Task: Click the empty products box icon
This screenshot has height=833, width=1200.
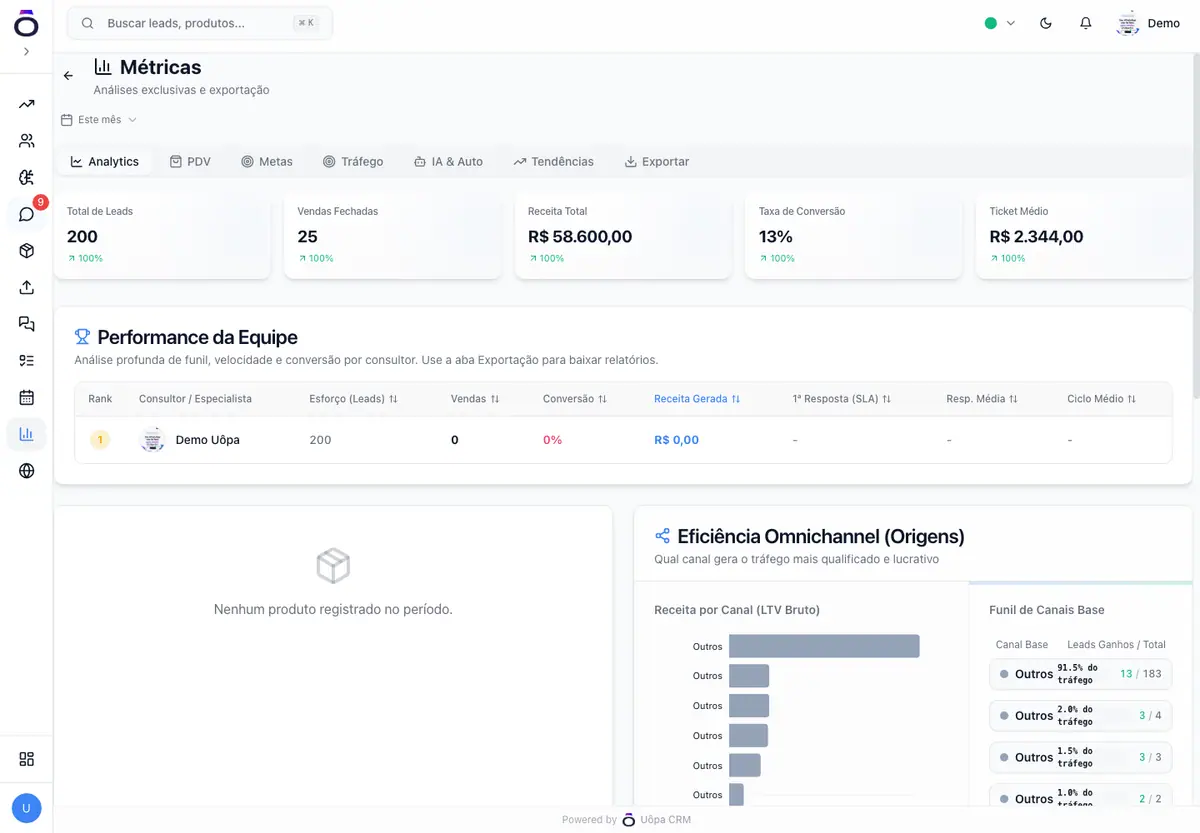Action: (333, 566)
